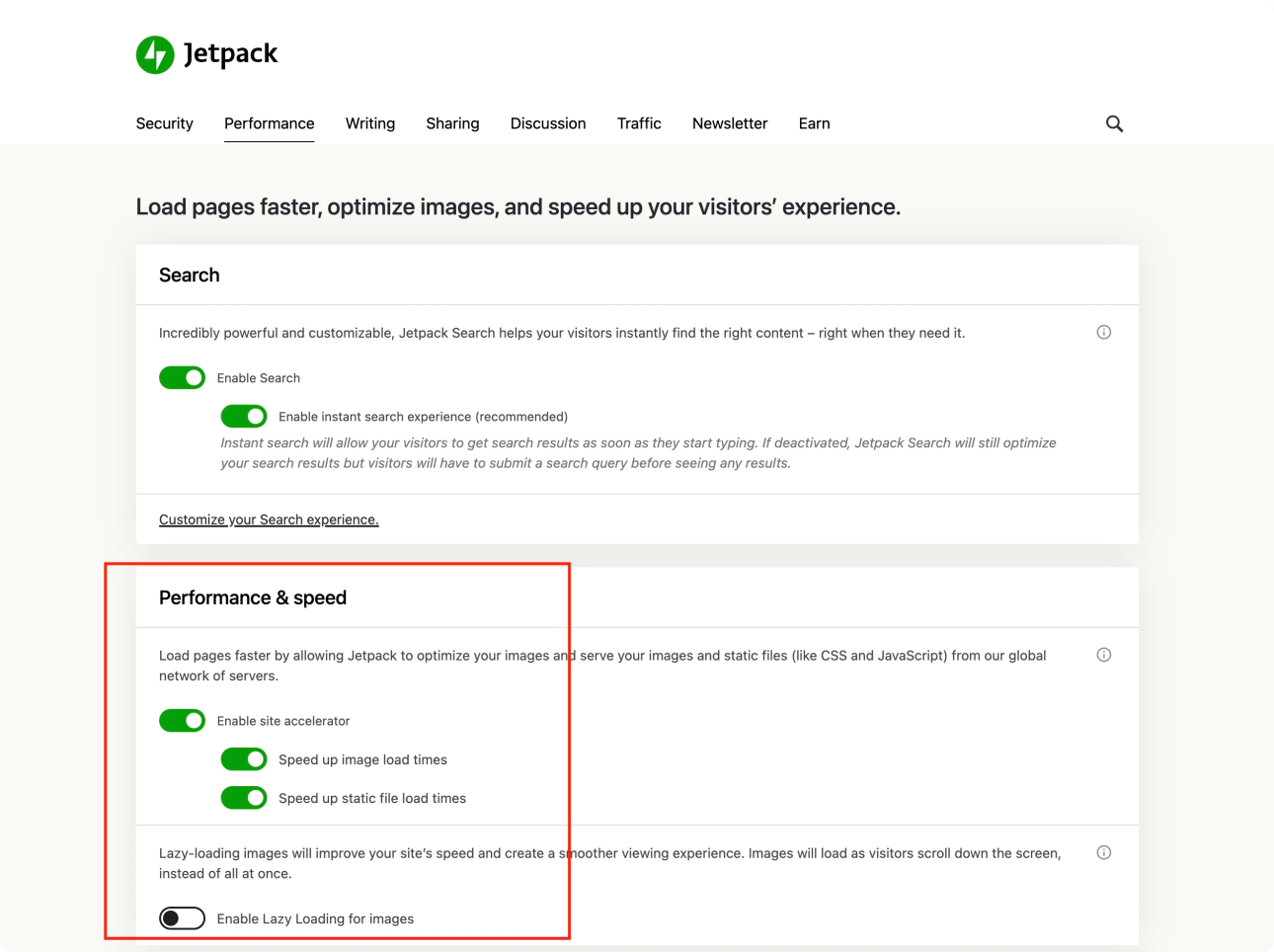This screenshot has height=952, width=1274.
Task: Open search with the magnifying glass icon
Action: [x=1114, y=123]
